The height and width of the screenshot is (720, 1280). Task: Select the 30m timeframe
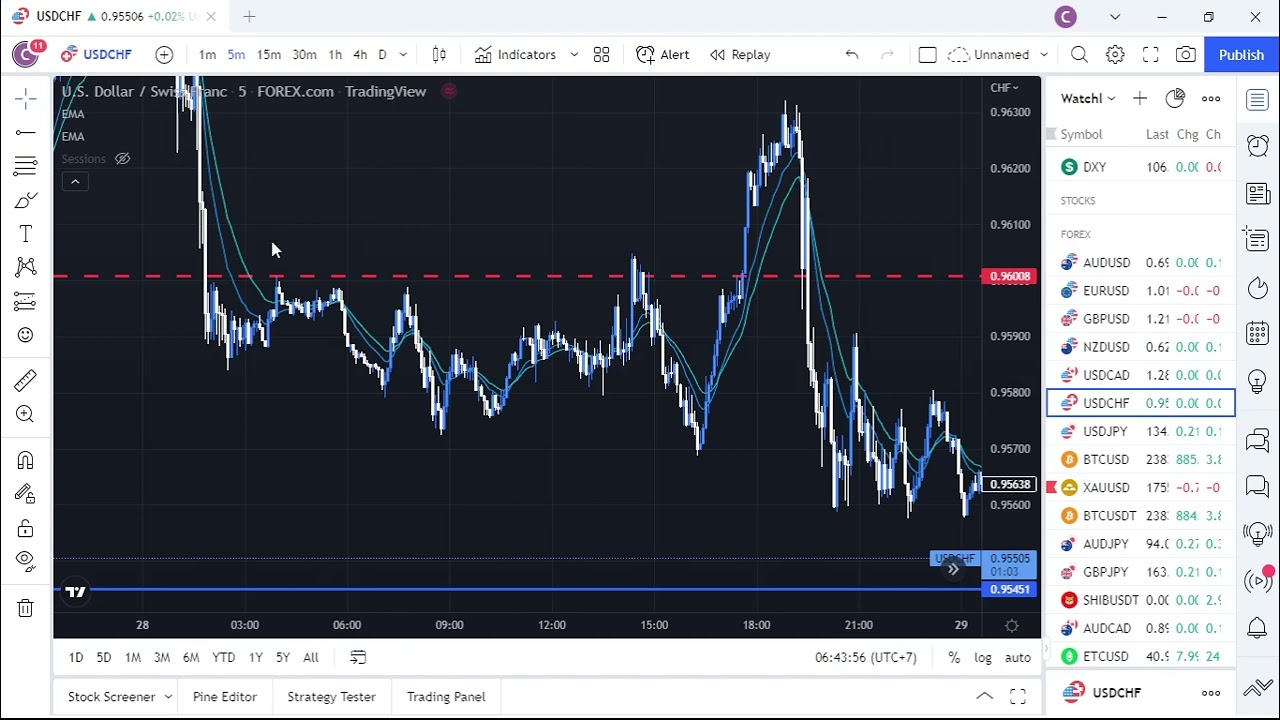305,55
